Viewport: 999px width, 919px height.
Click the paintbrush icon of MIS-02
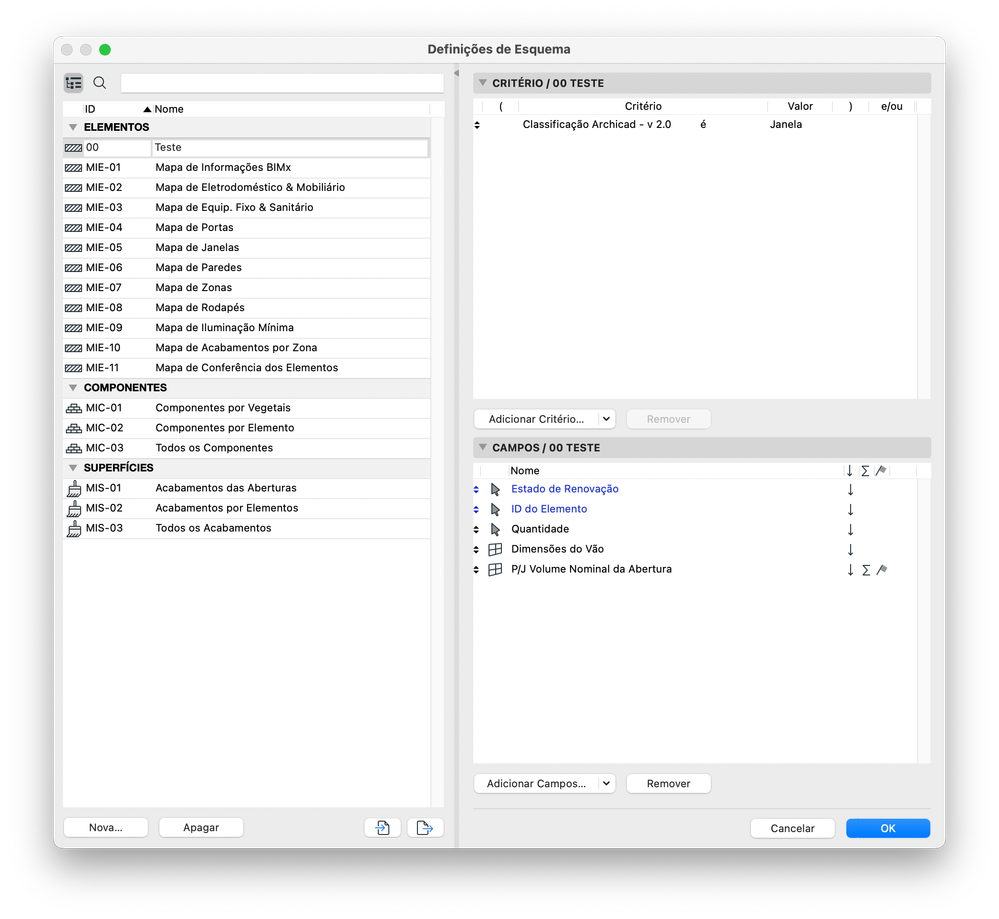tap(74, 509)
